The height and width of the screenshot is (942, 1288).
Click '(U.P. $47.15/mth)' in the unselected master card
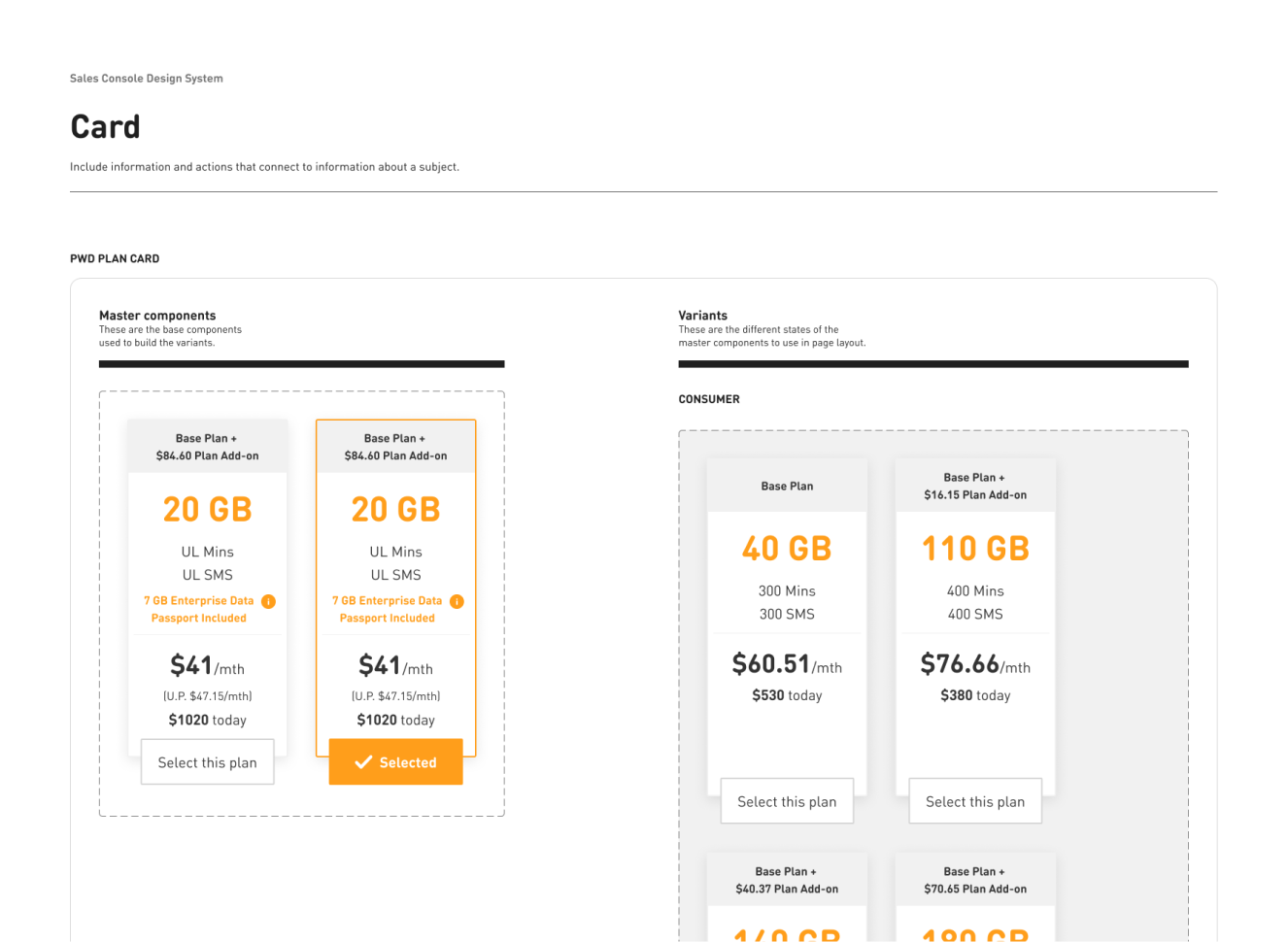[208, 696]
